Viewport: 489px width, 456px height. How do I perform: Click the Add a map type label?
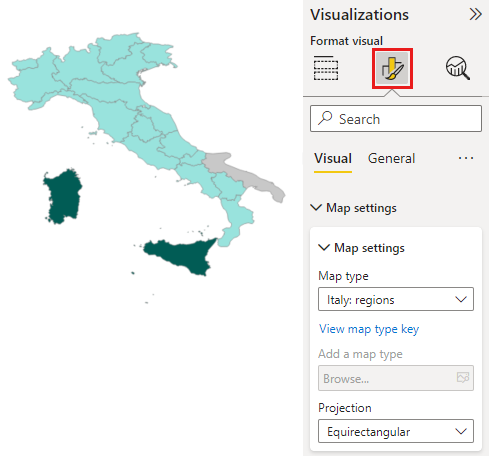click(360, 354)
